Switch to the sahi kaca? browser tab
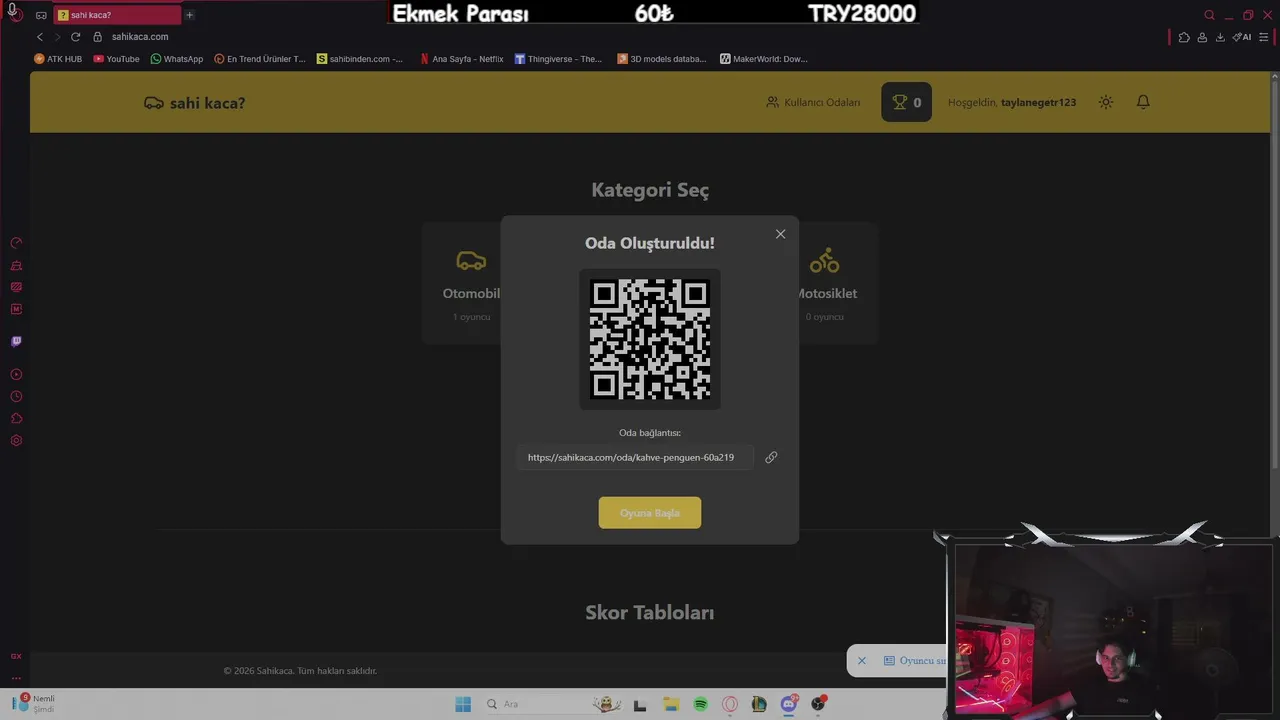Screen dimensions: 1280x720 118,15
